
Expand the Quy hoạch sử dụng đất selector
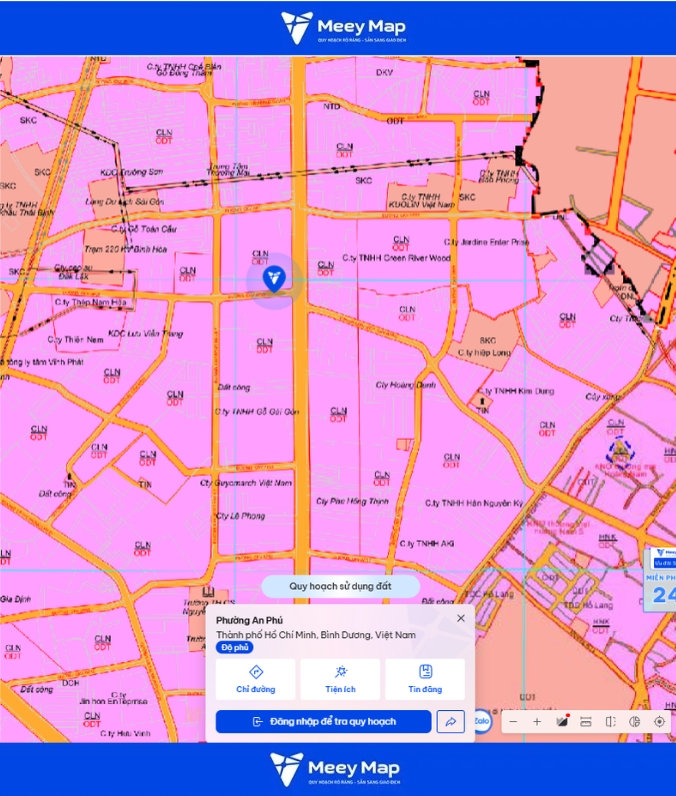click(341, 586)
